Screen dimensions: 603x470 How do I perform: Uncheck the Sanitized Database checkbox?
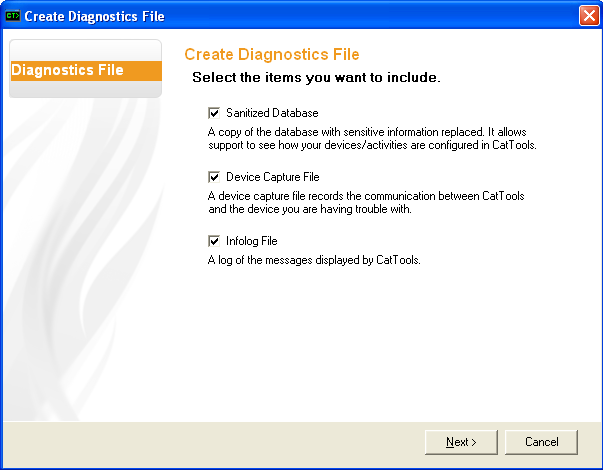(214, 113)
